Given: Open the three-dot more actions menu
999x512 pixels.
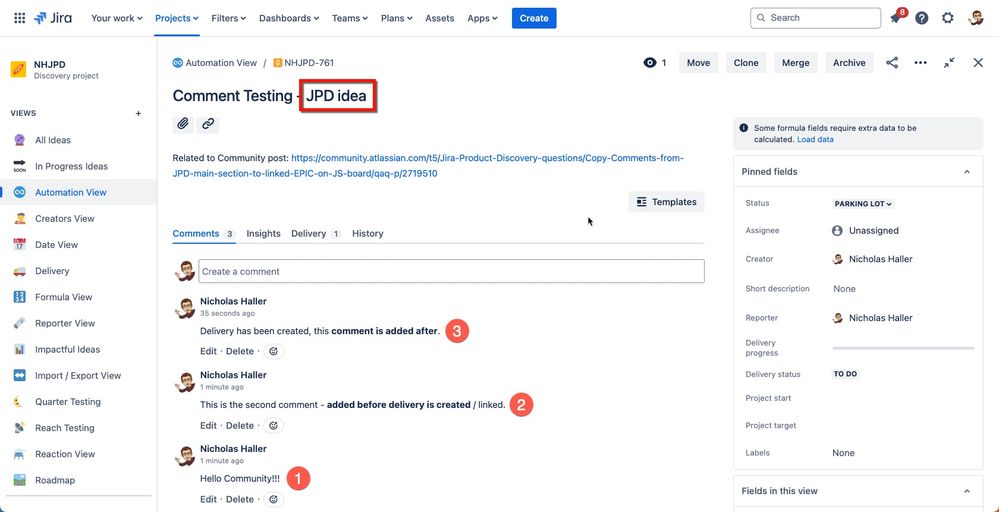Looking at the screenshot, I should click(920, 62).
